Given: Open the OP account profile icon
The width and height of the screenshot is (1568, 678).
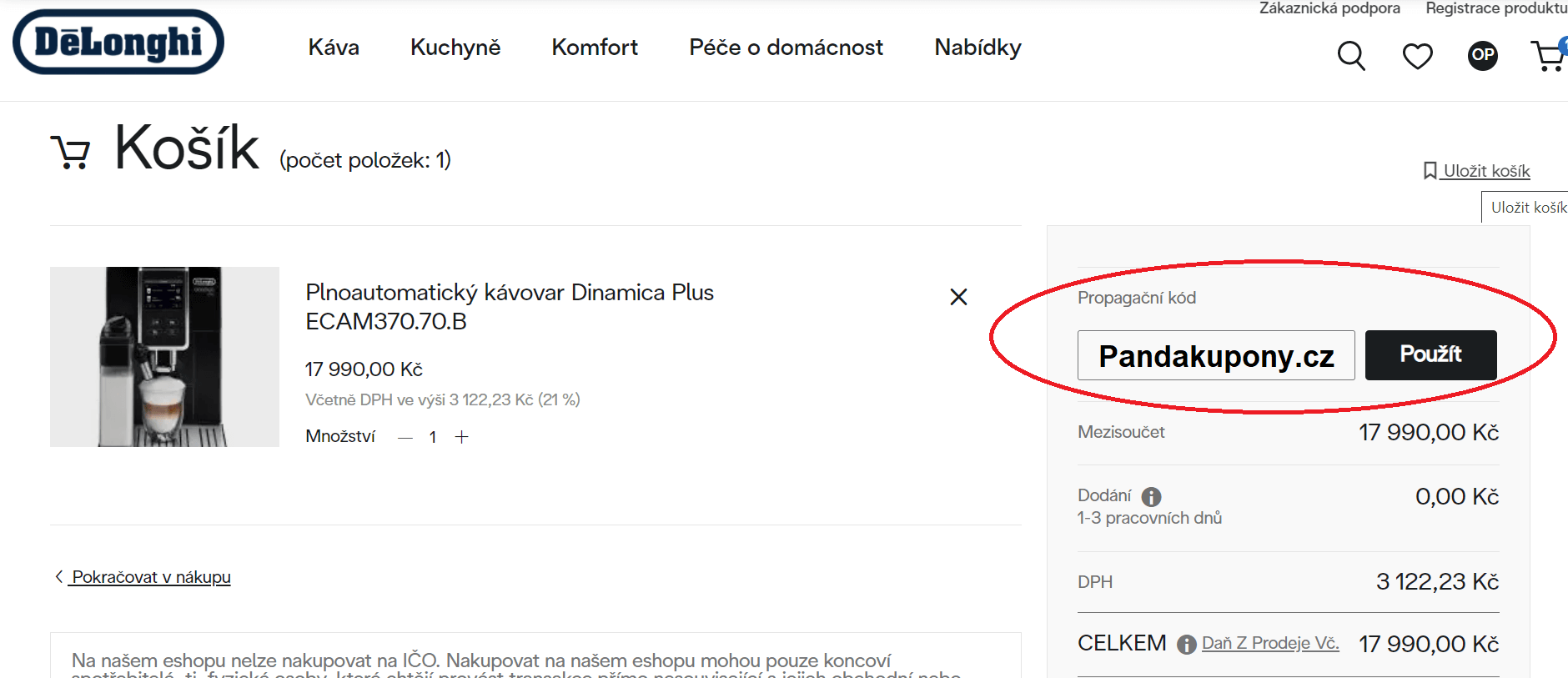Looking at the screenshot, I should pyautogui.click(x=1482, y=56).
